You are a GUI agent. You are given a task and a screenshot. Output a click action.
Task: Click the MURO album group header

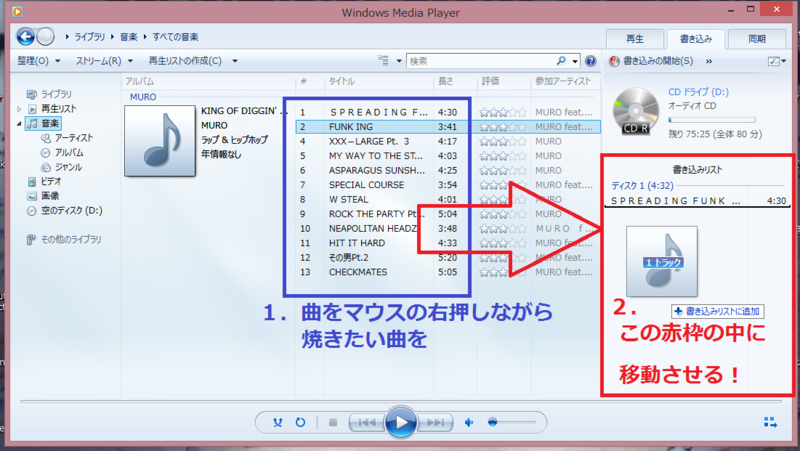(x=143, y=97)
